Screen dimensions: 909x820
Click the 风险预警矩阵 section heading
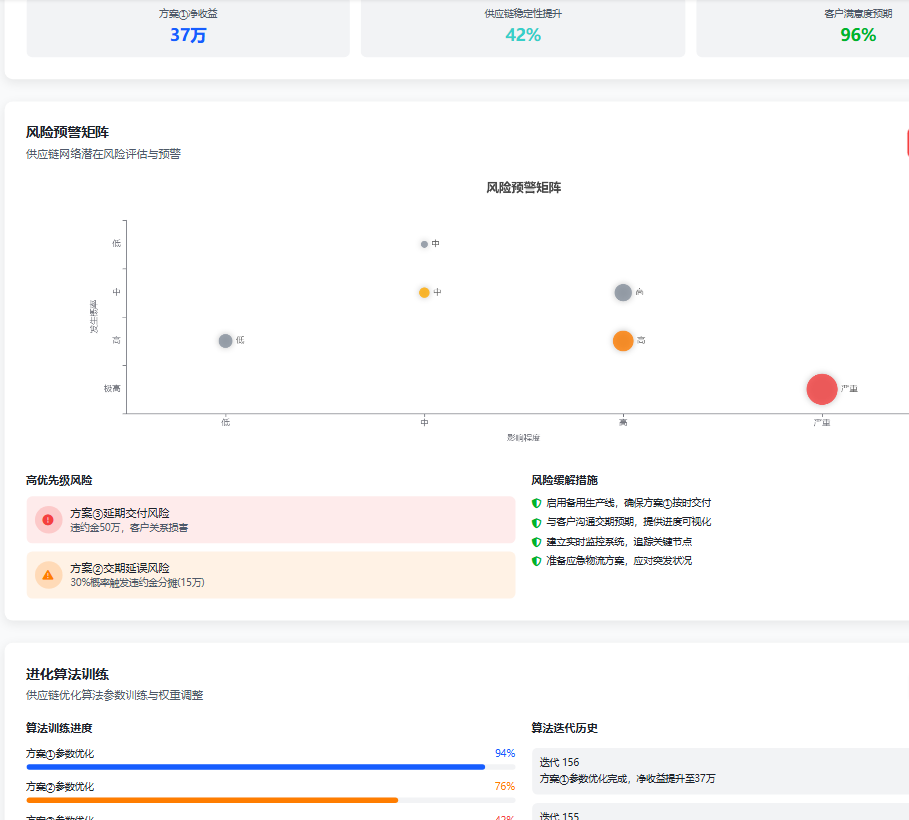point(67,132)
